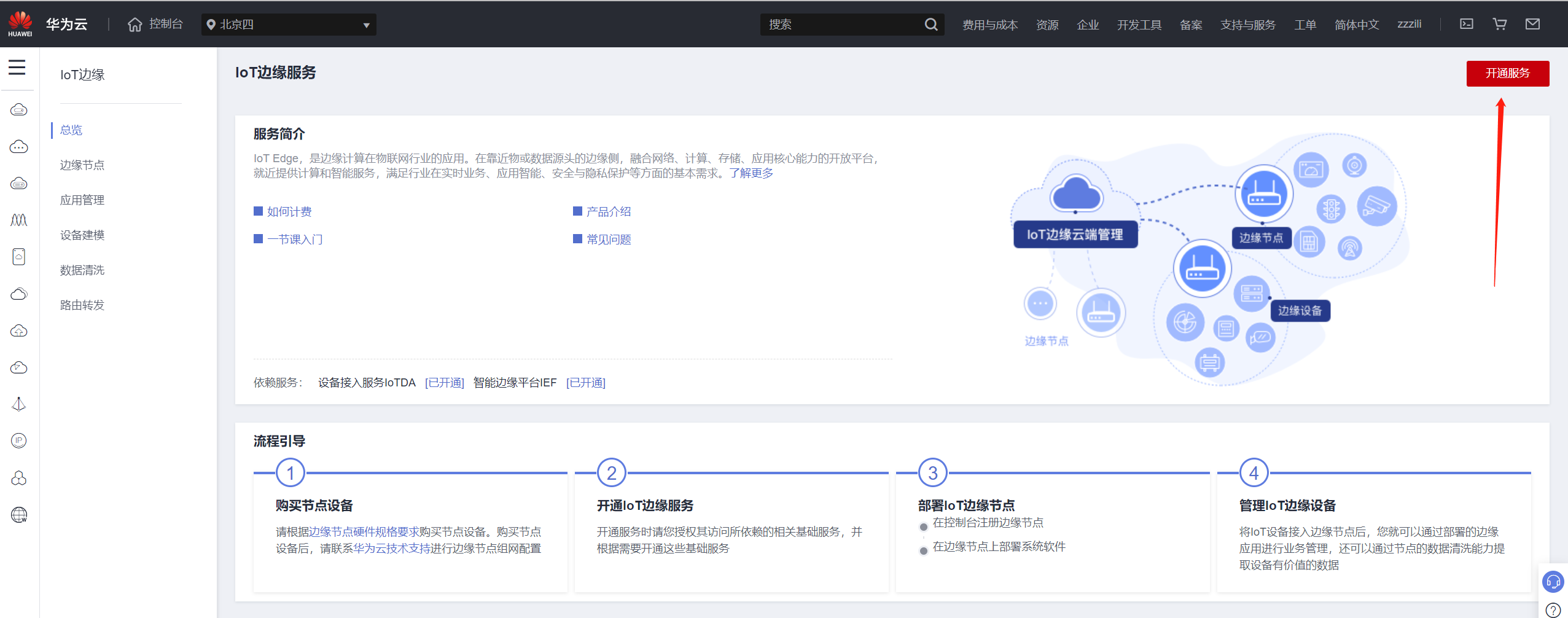Expand the 北京四 region dropdown
Image resolution: width=1568 pixels, height=618 pixels.
(x=289, y=25)
